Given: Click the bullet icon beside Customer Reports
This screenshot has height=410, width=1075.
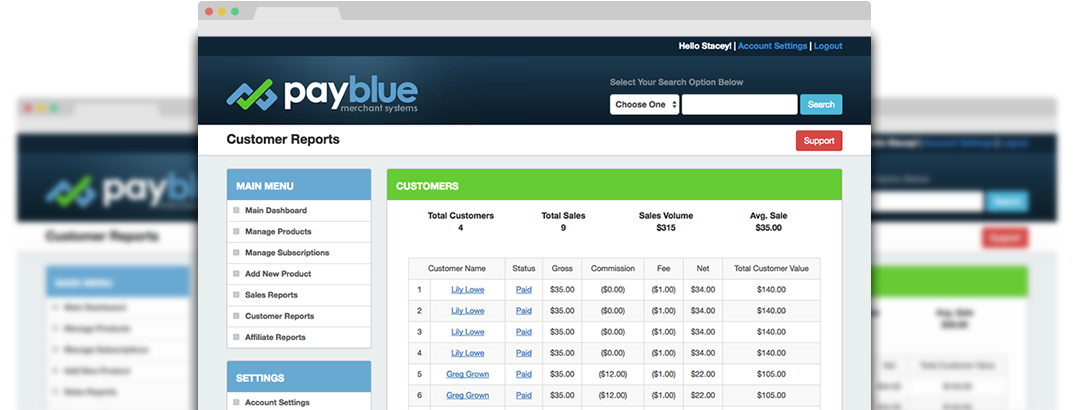Looking at the screenshot, I should pyautogui.click(x=237, y=317).
